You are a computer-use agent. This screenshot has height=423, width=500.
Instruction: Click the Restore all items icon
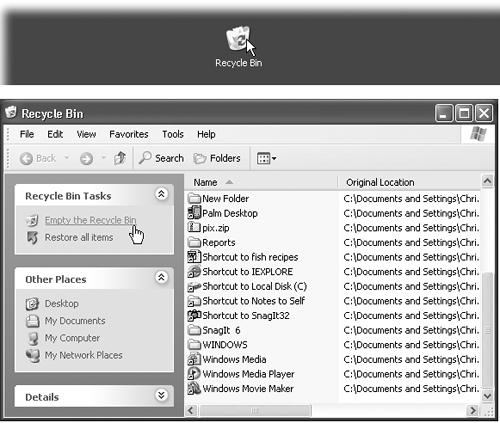(32, 238)
